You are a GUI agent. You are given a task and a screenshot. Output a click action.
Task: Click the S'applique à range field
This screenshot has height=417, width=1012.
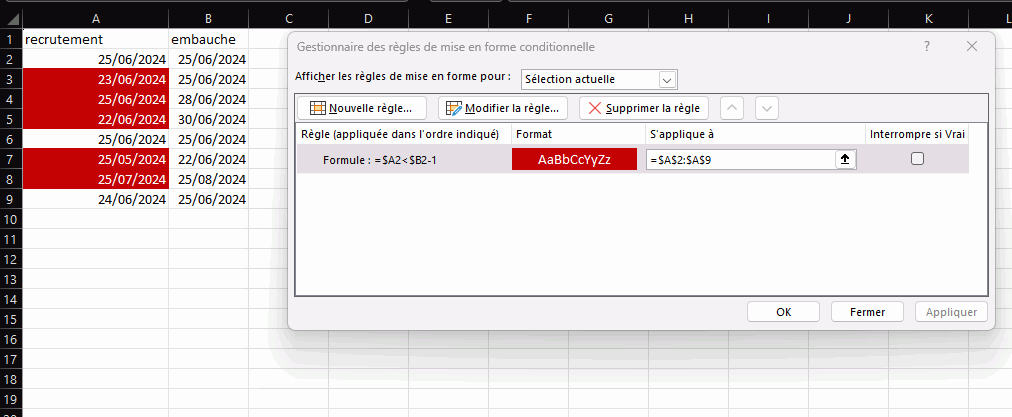click(x=741, y=159)
